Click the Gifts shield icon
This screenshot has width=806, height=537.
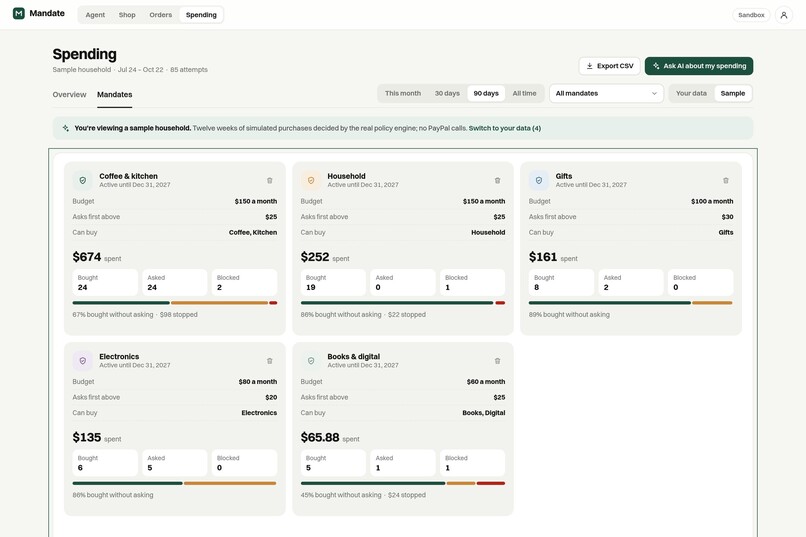point(539,180)
